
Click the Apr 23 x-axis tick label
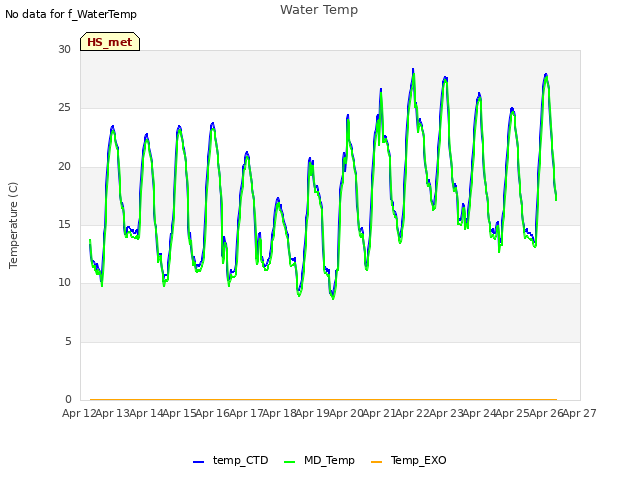click(446, 413)
